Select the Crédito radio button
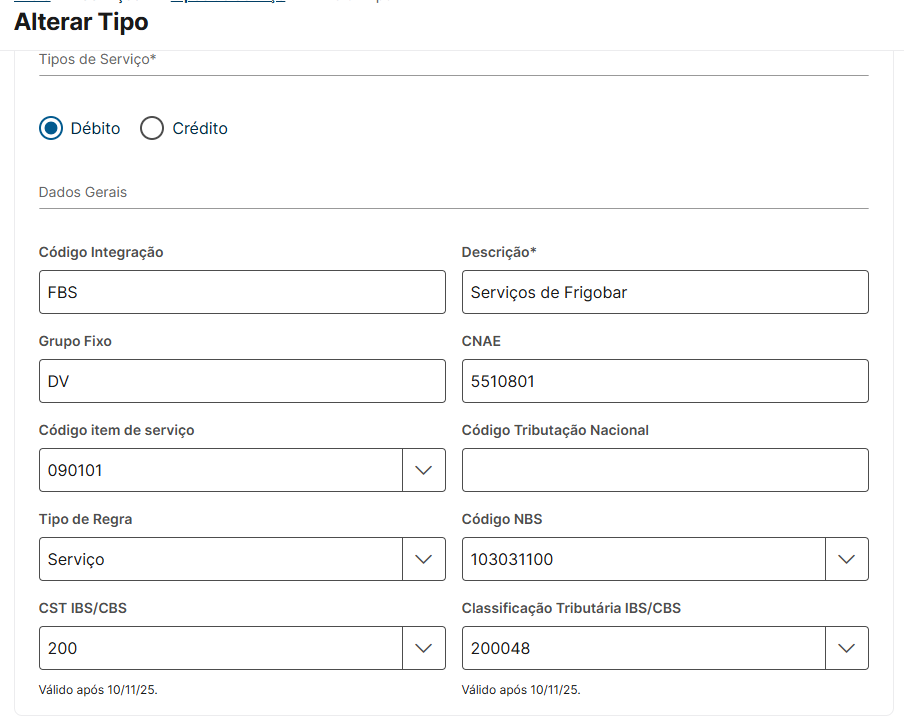Image resolution: width=904 pixels, height=723 pixels. point(152,128)
